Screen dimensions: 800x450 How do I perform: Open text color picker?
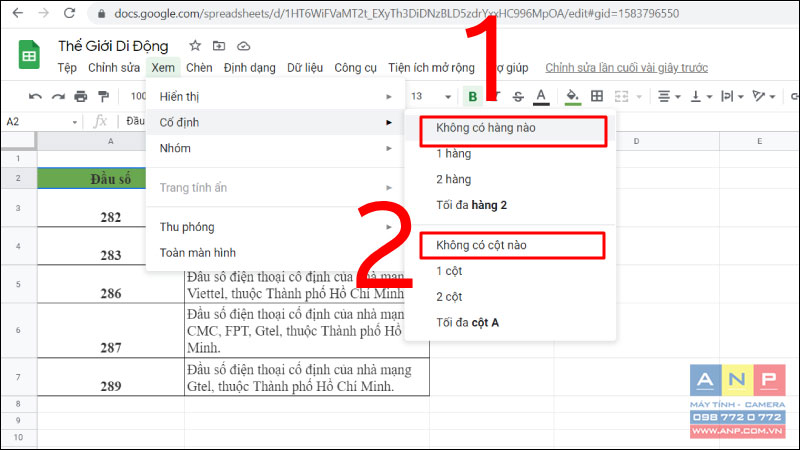click(x=541, y=96)
